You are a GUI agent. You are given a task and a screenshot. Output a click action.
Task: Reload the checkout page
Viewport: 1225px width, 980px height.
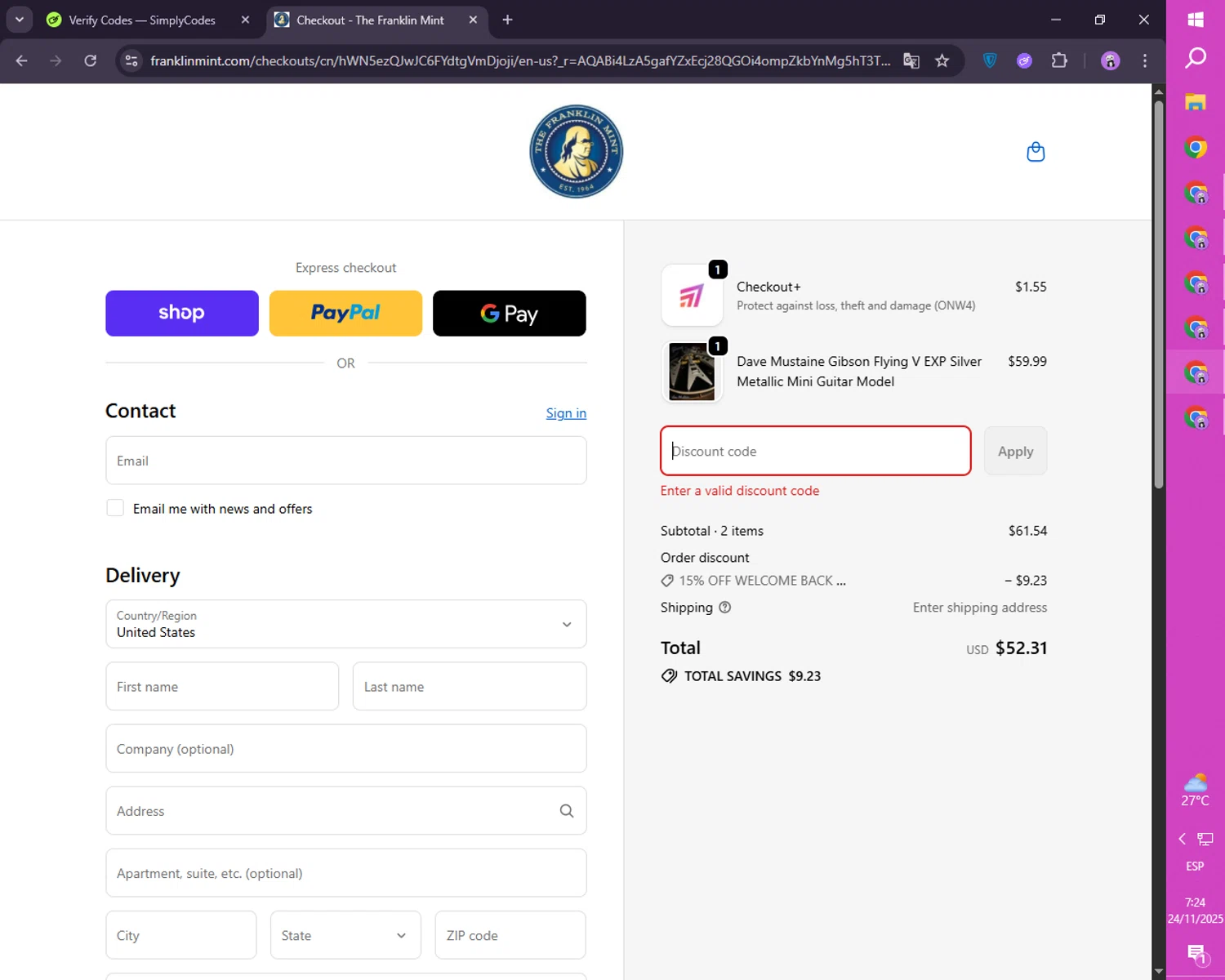click(x=91, y=60)
